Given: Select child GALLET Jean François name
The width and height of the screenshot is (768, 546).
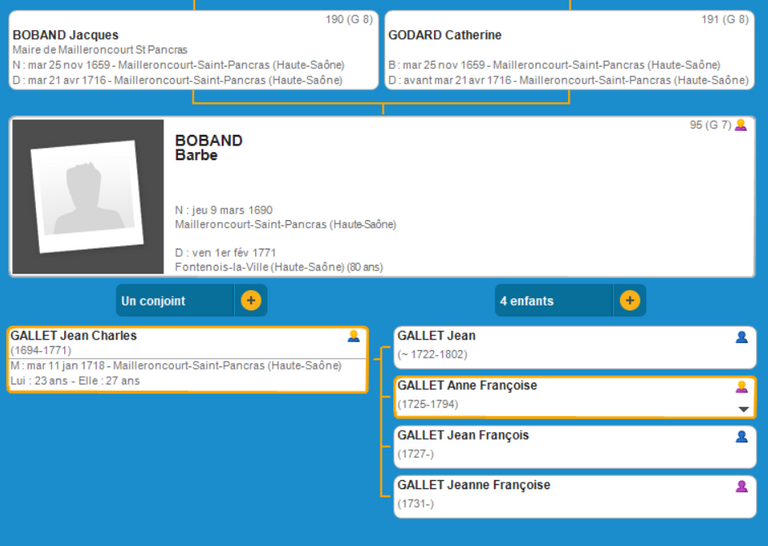Looking at the screenshot, I should (x=463, y=436).
